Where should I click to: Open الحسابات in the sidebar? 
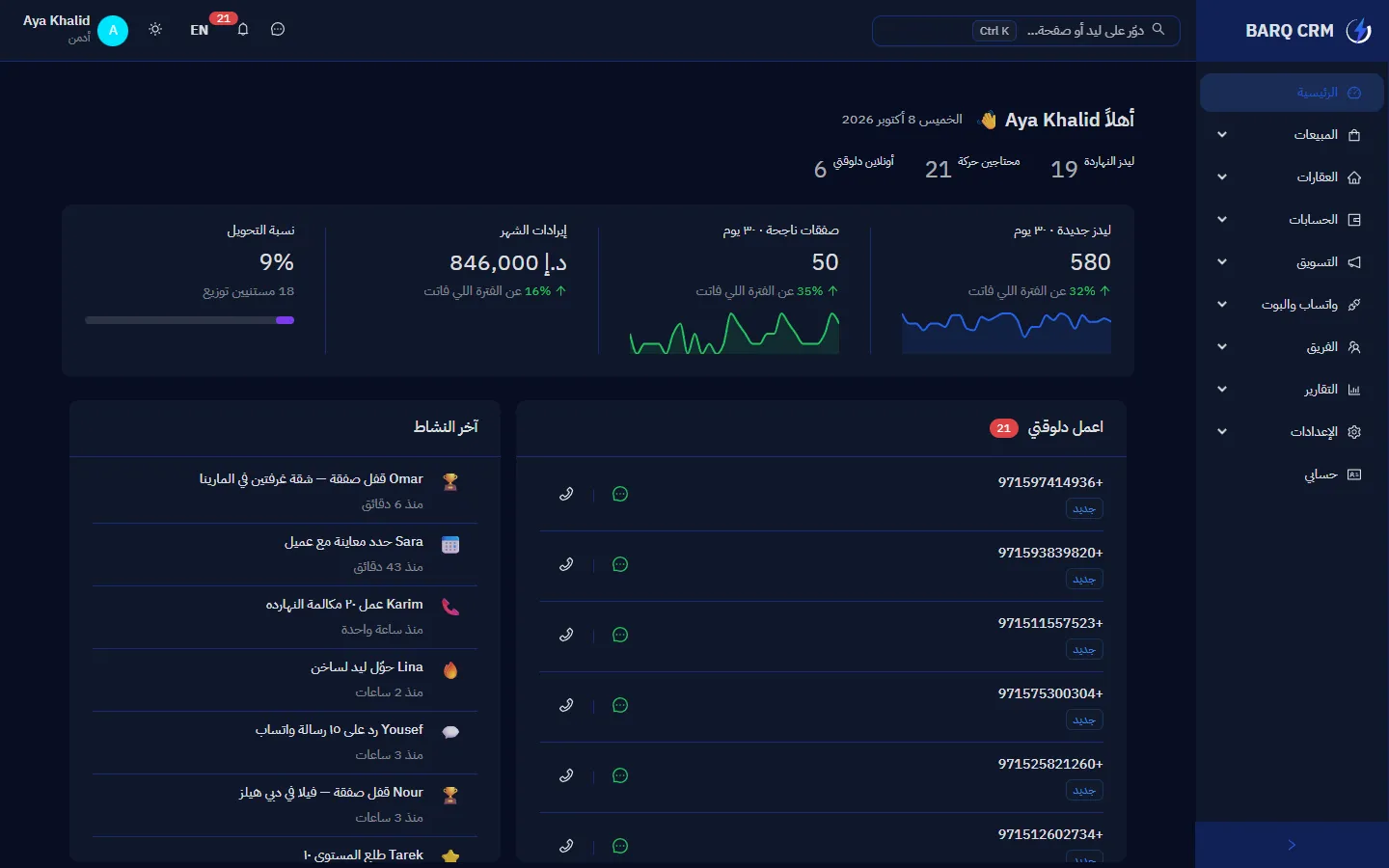coord(1292,220)
